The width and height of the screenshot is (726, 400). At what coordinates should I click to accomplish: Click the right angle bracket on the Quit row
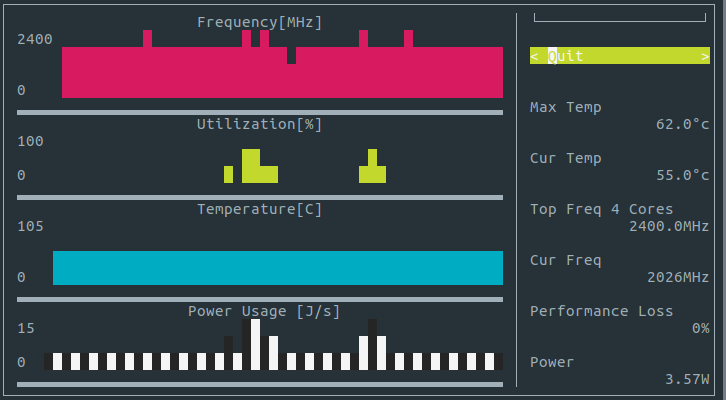click(706, 56)
